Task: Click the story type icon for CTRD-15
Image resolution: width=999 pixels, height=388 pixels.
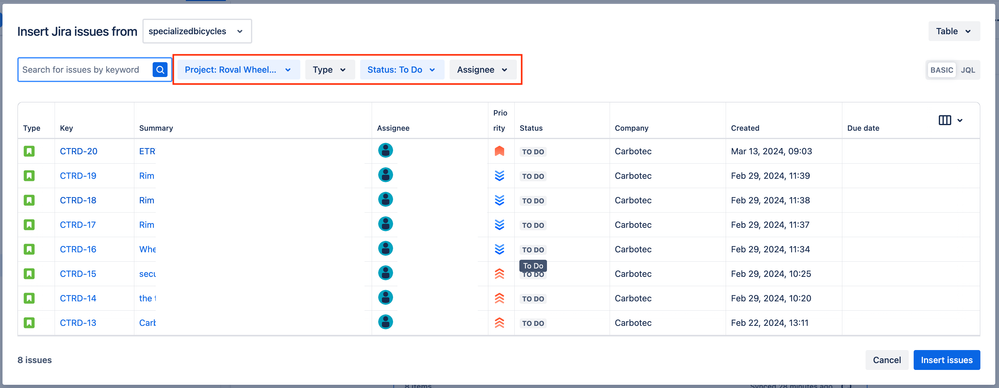Action: click(29, 274)
